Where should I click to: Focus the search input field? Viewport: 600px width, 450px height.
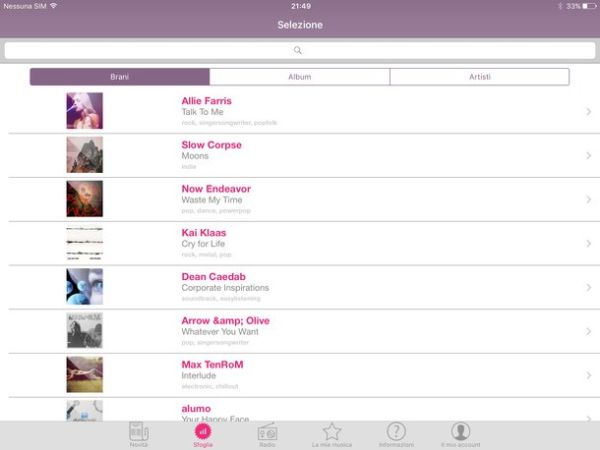click(300, 51)
